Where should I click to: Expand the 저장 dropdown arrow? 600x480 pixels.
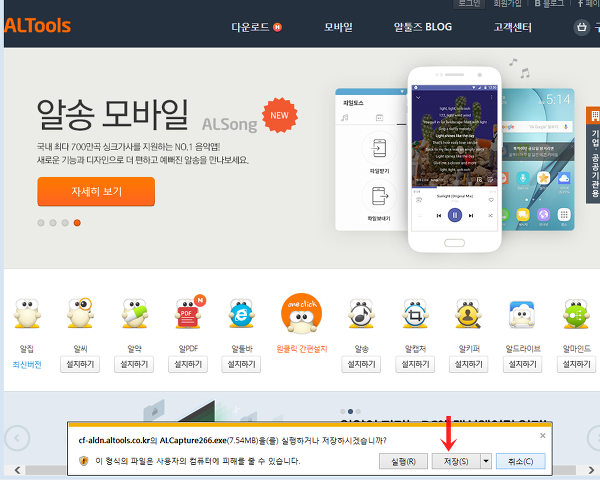pos(486,461)
